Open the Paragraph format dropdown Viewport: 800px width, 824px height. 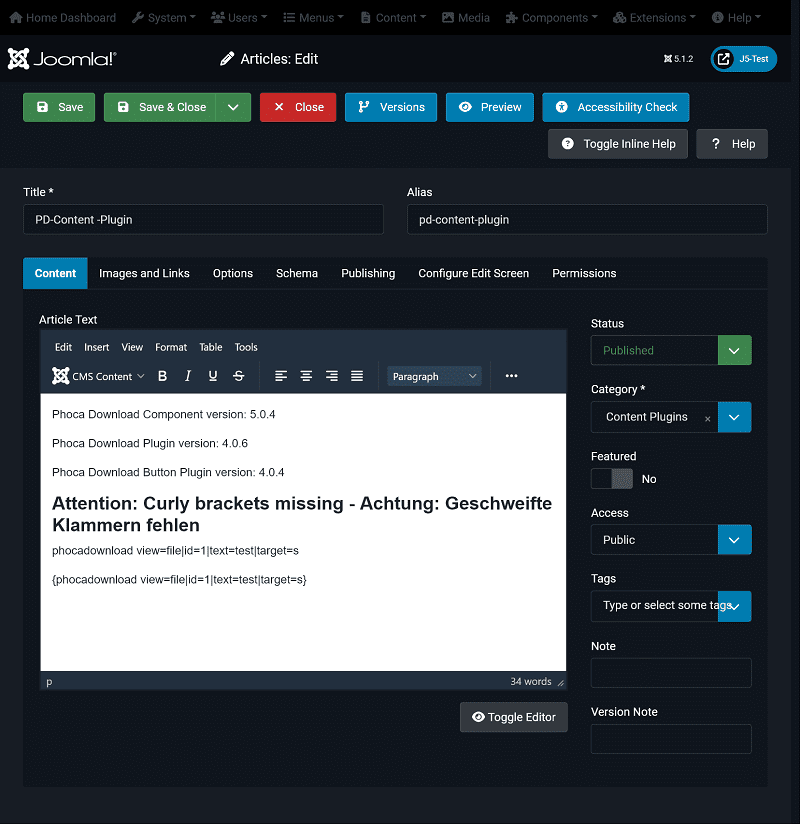point(435,376)
